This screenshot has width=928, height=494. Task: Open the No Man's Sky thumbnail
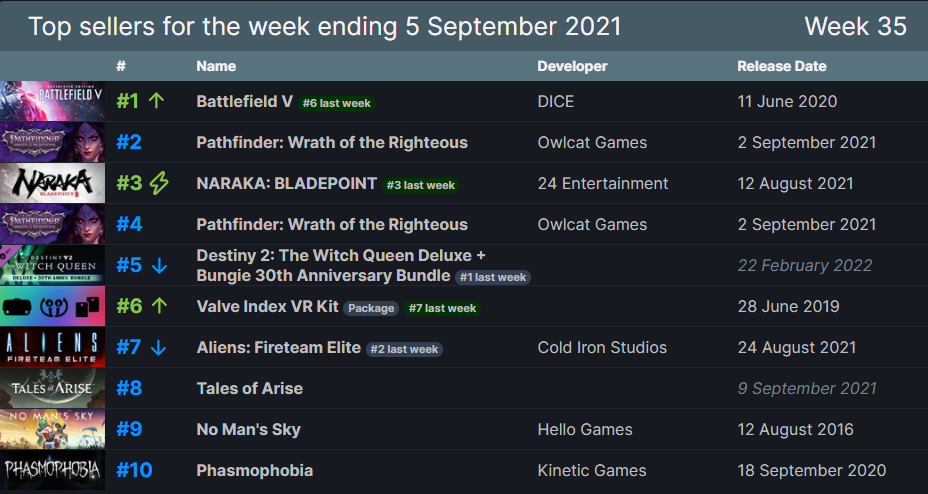point(52,430)
